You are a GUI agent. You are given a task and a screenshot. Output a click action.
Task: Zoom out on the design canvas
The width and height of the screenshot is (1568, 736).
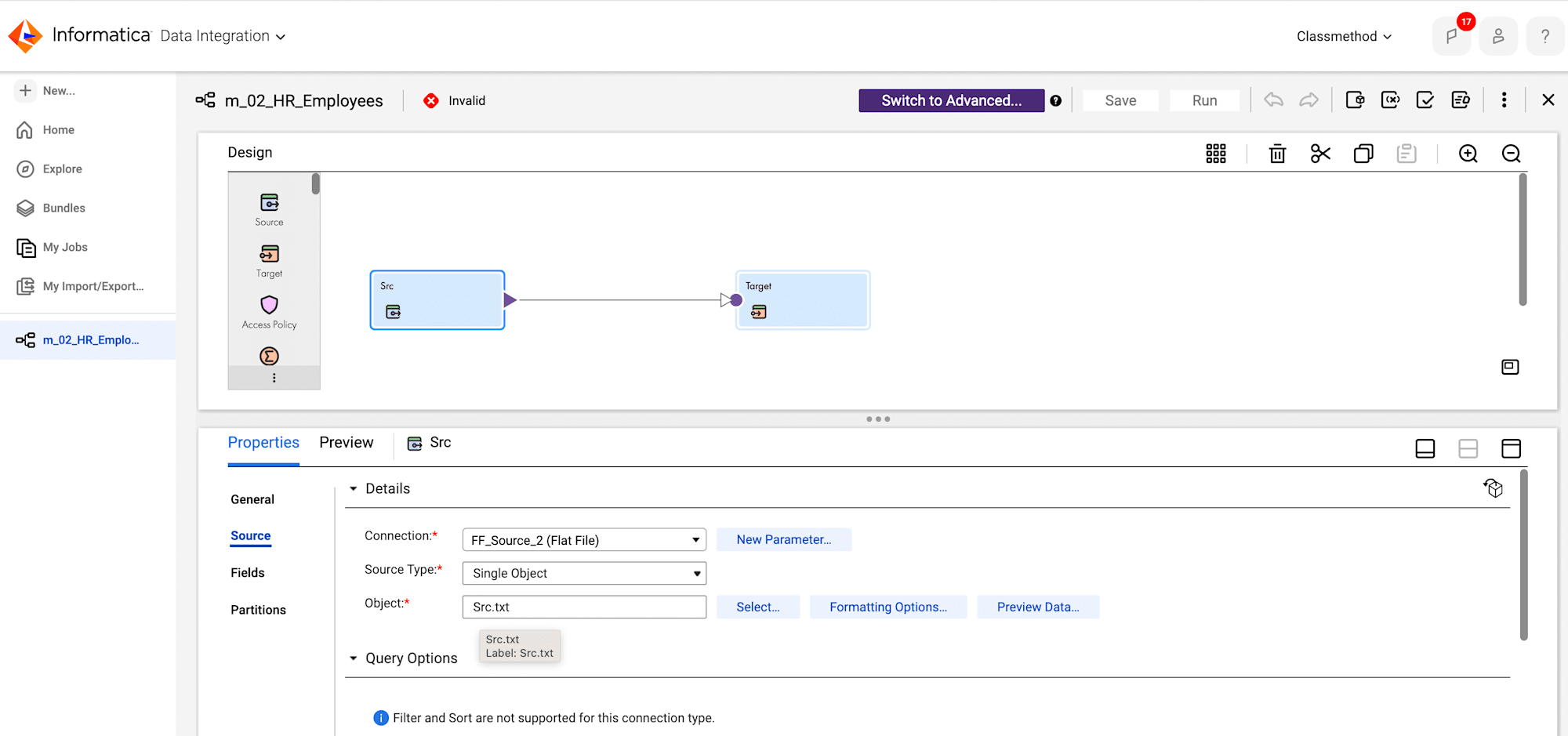tap(1512, 154)
